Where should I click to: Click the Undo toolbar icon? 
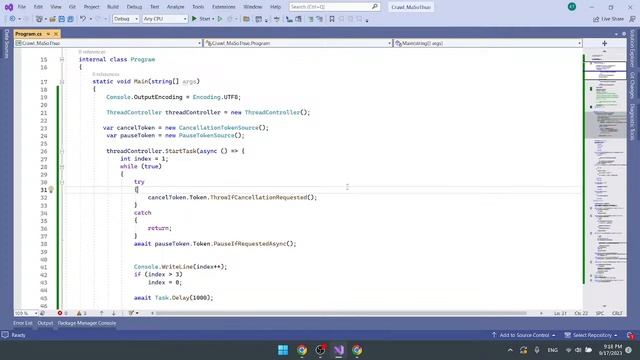click(x=83, y=19)
